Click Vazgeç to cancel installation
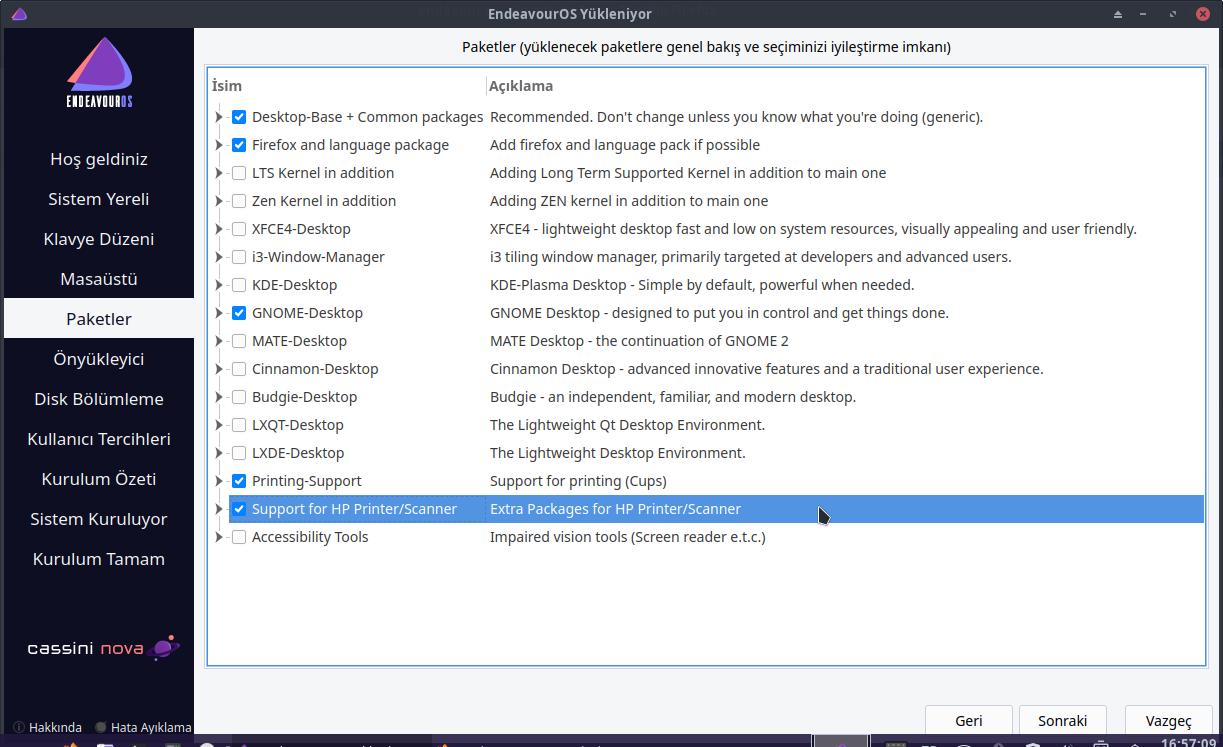 pyautogui.click(x=1168, y=721)
